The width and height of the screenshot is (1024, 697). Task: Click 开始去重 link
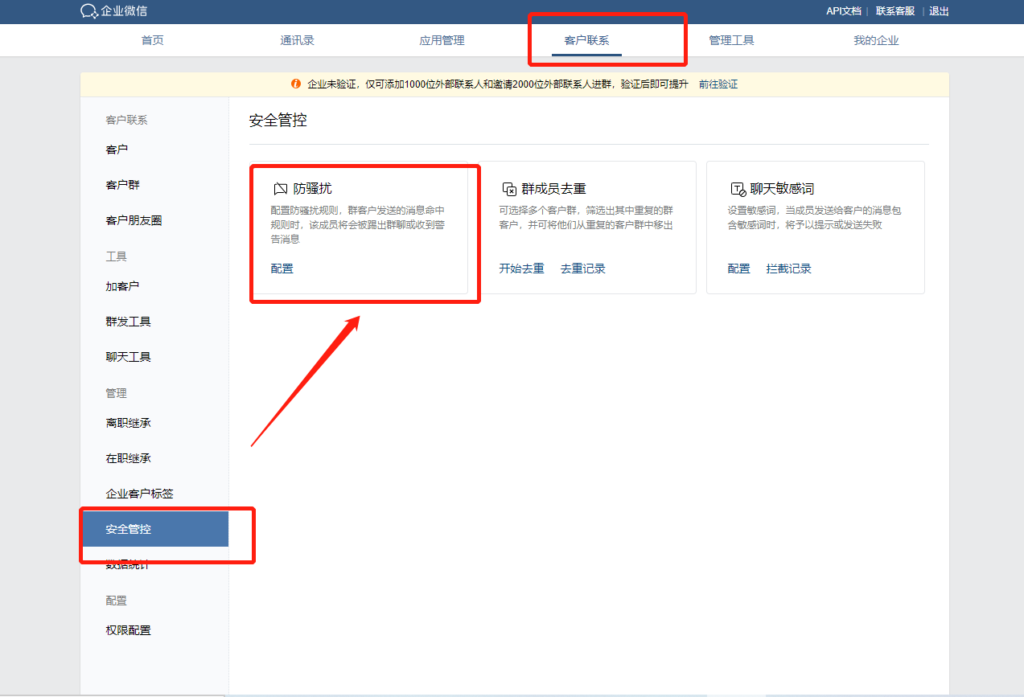pos(521,268)
